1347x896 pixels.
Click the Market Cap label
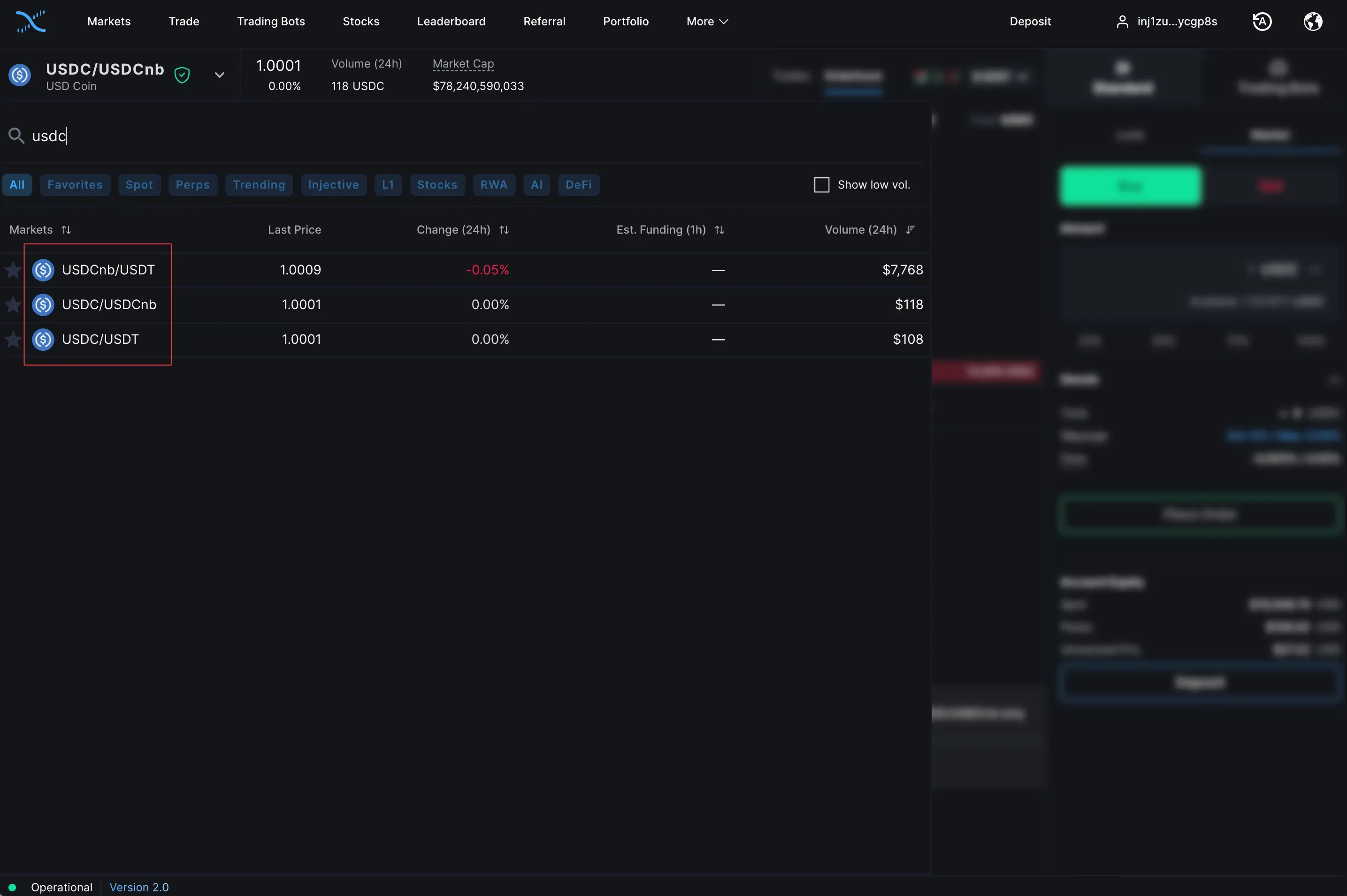(x=463, y=63)
